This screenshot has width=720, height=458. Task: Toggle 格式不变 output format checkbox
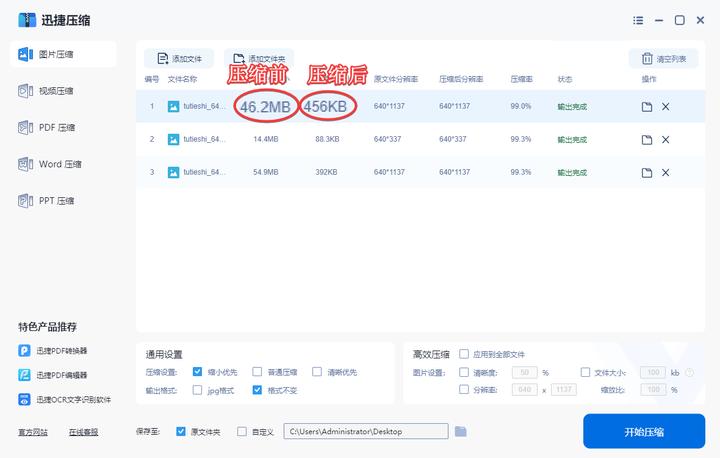pos(257,390)
